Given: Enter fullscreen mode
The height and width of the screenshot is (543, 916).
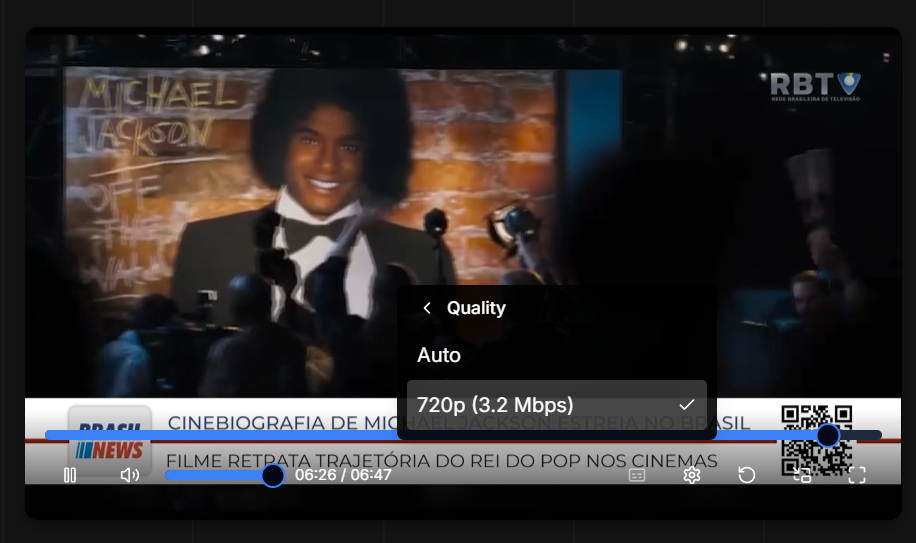Looking at the screenshot, I should tap(857, 475).
